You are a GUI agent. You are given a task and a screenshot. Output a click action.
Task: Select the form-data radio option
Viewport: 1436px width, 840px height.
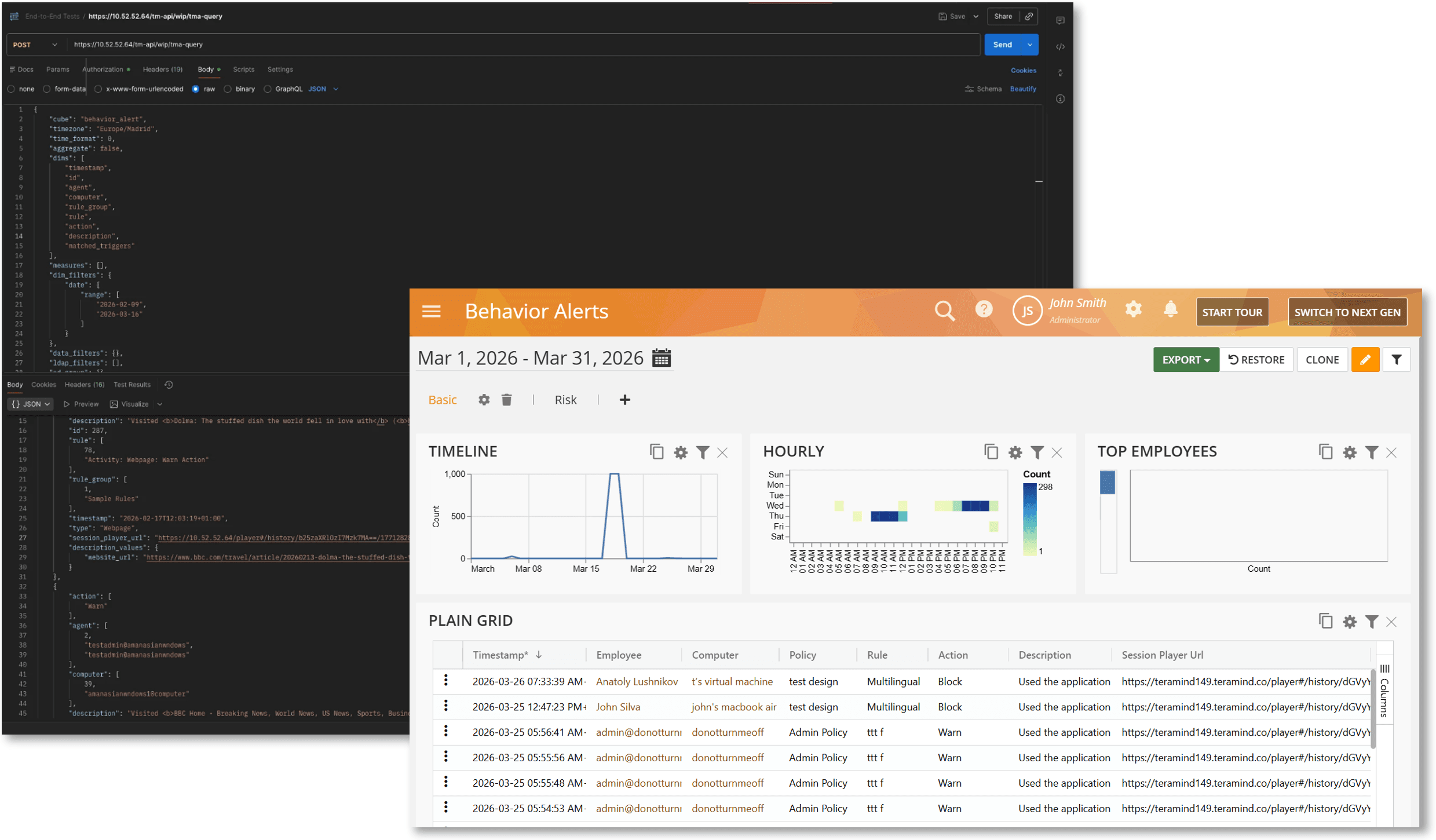47,89
